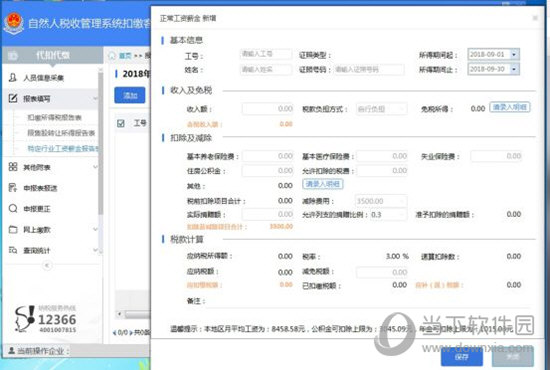Open the 所得期间止 date dropdown
This screenshot has width=550, height=370.
[x=514, y=69]
